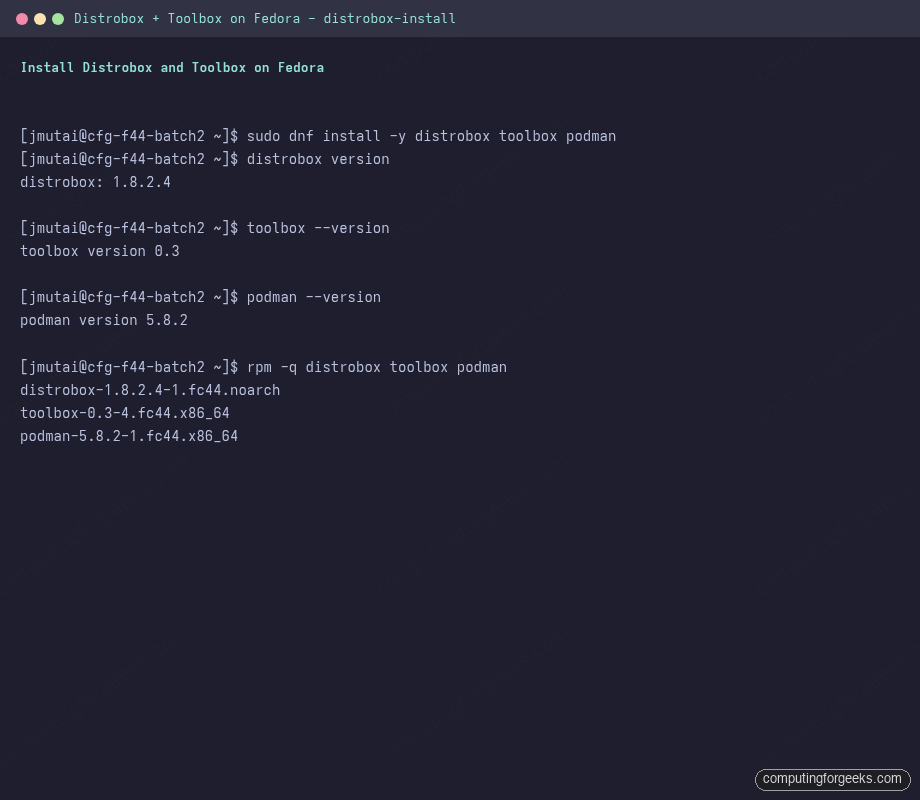Click the 'sudo dnf install -y distrobox toolbox podman' line
The width and height of the screenshot is (920, 800).
click(x=318, y=136)
